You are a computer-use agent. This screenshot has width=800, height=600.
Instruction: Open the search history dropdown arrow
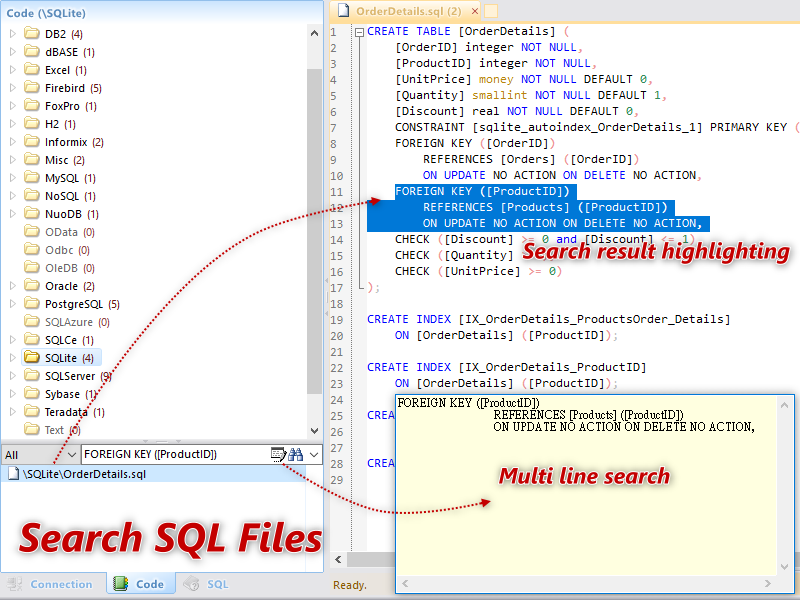(314, 454)
